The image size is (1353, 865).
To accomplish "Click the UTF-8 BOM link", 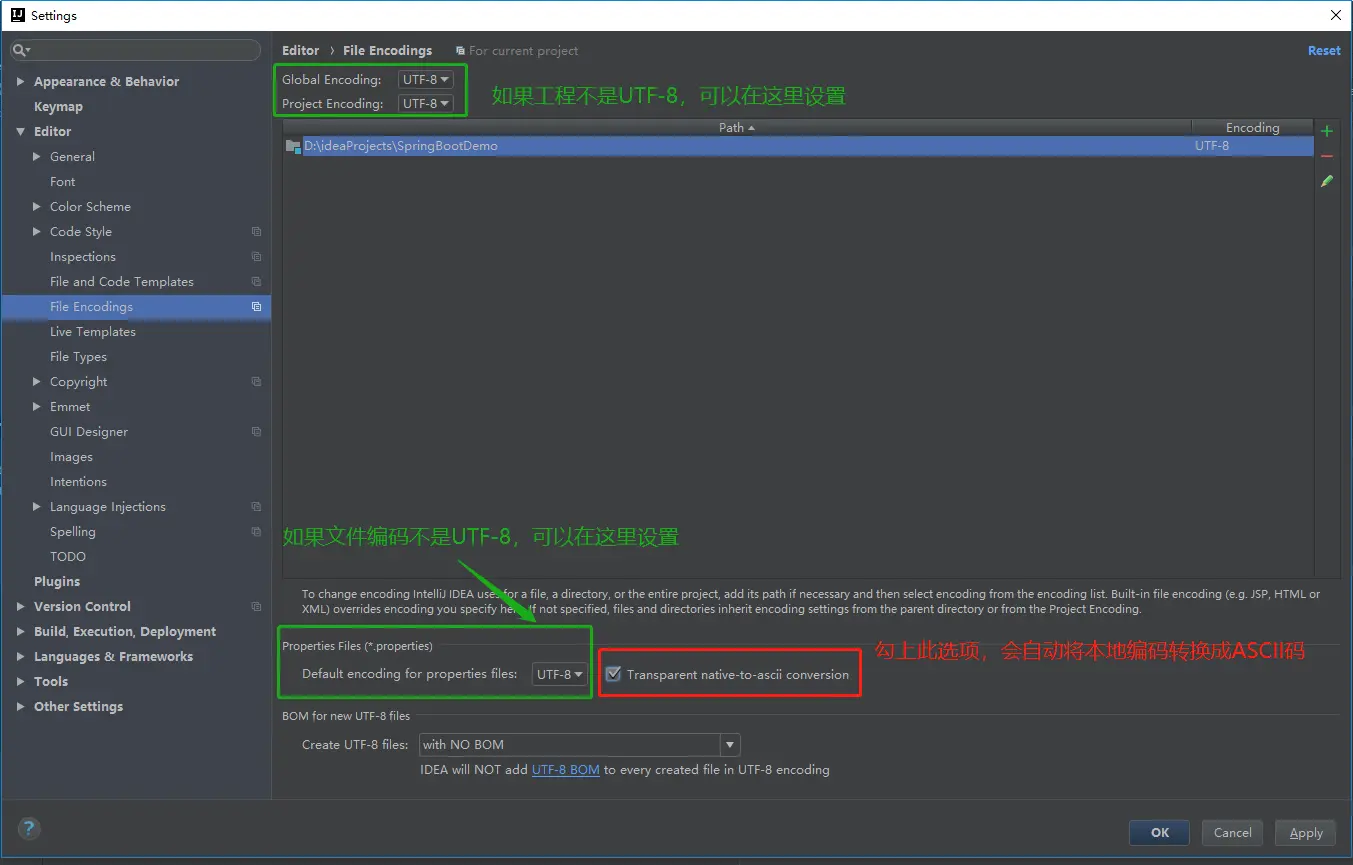I will pyautogui.click(x=566, y=770).
